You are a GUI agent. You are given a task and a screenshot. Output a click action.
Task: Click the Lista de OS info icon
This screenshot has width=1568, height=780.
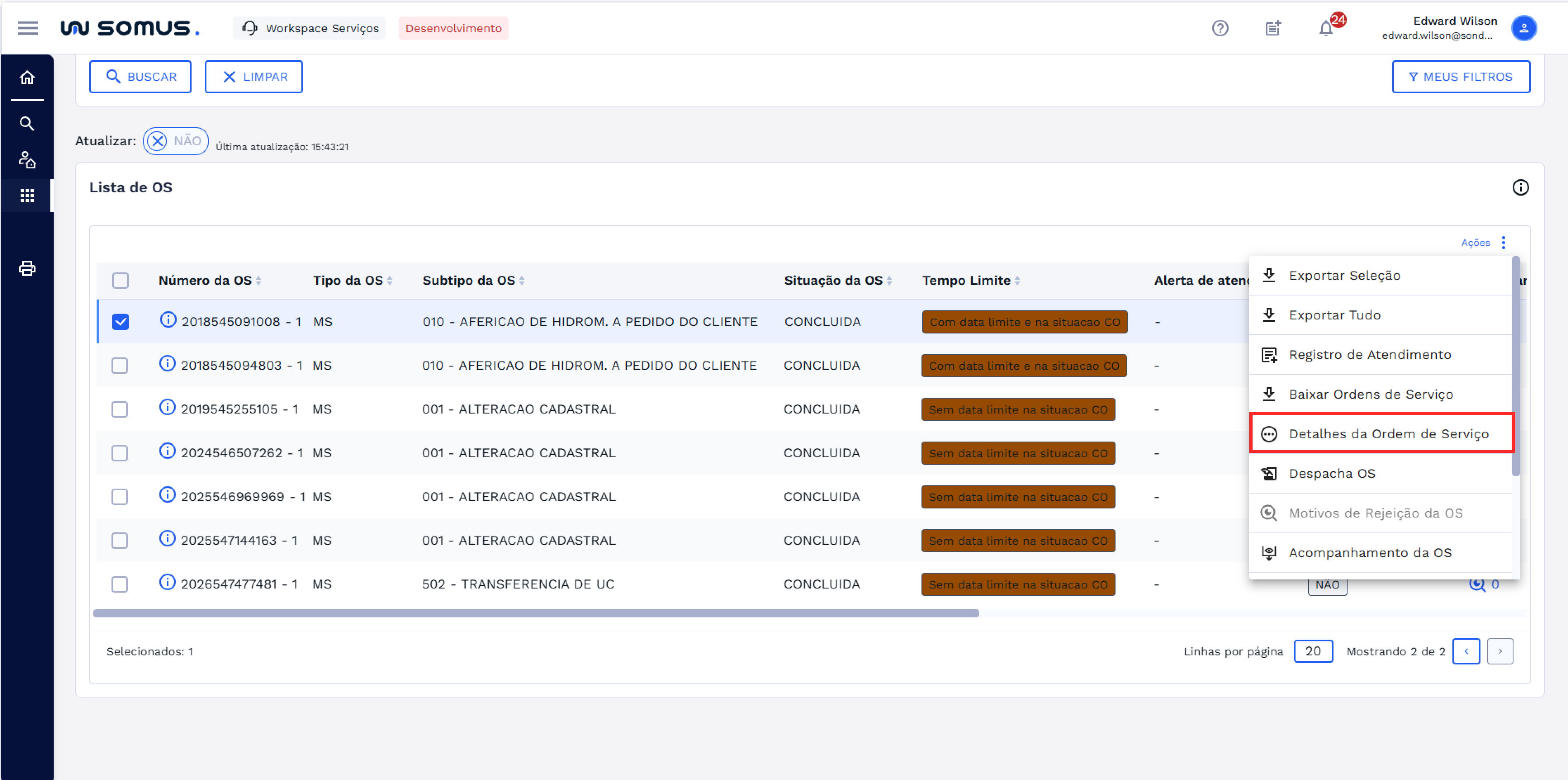point(1520,187)
